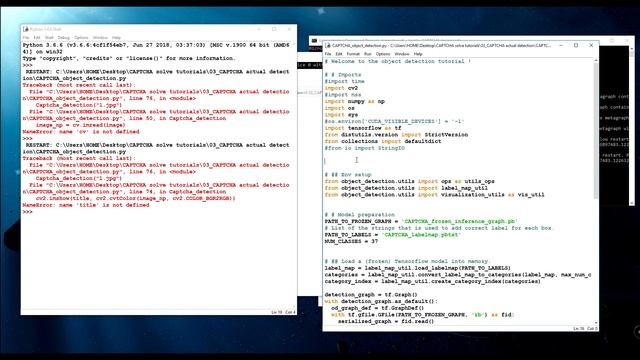640x360 pixels.
Task: Click the Python Shell status bar line/column indicator
Action: click(x=283, y=312)
